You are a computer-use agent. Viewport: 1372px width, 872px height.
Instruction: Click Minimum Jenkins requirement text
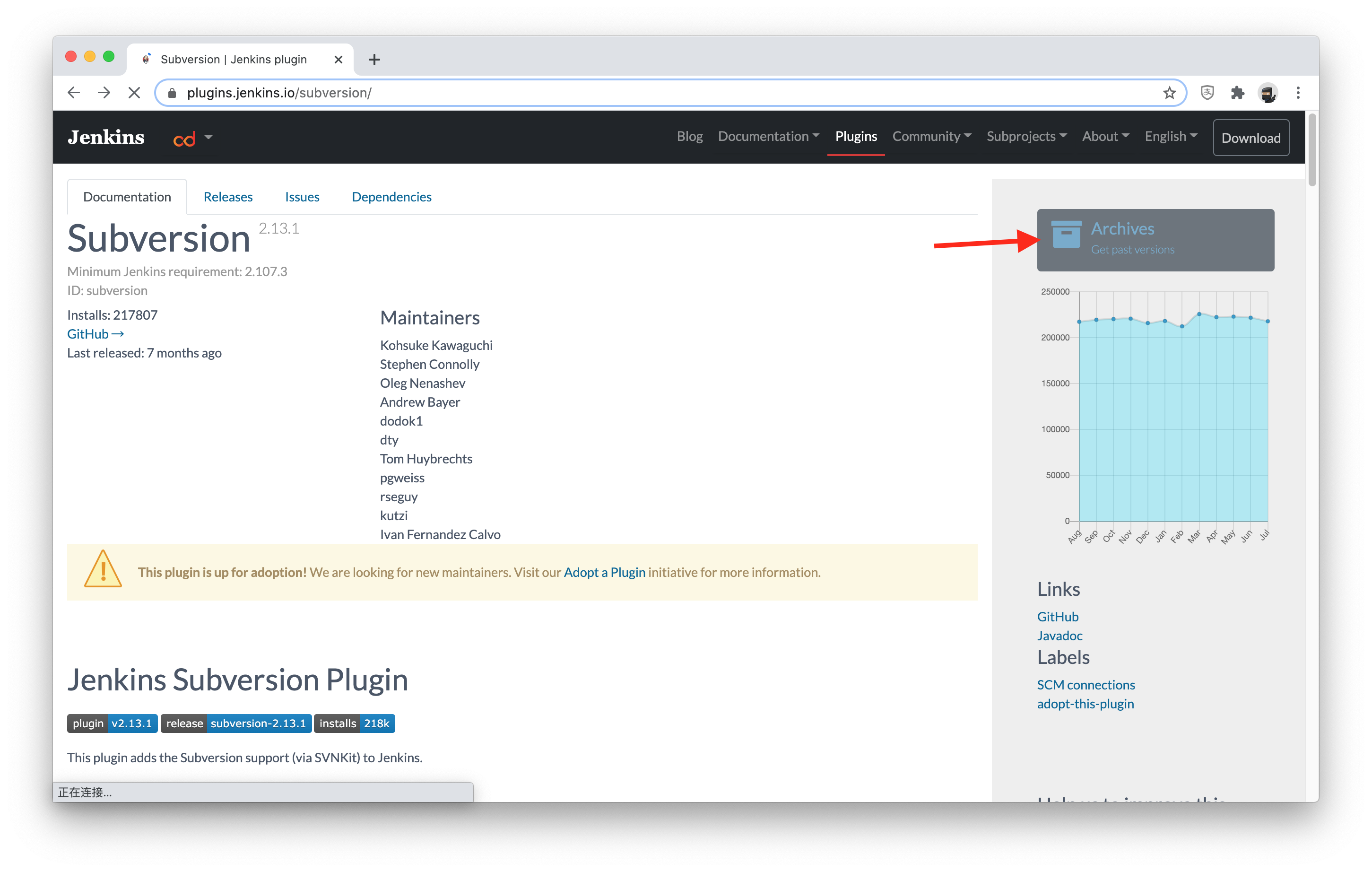click(x=177, y=272)
